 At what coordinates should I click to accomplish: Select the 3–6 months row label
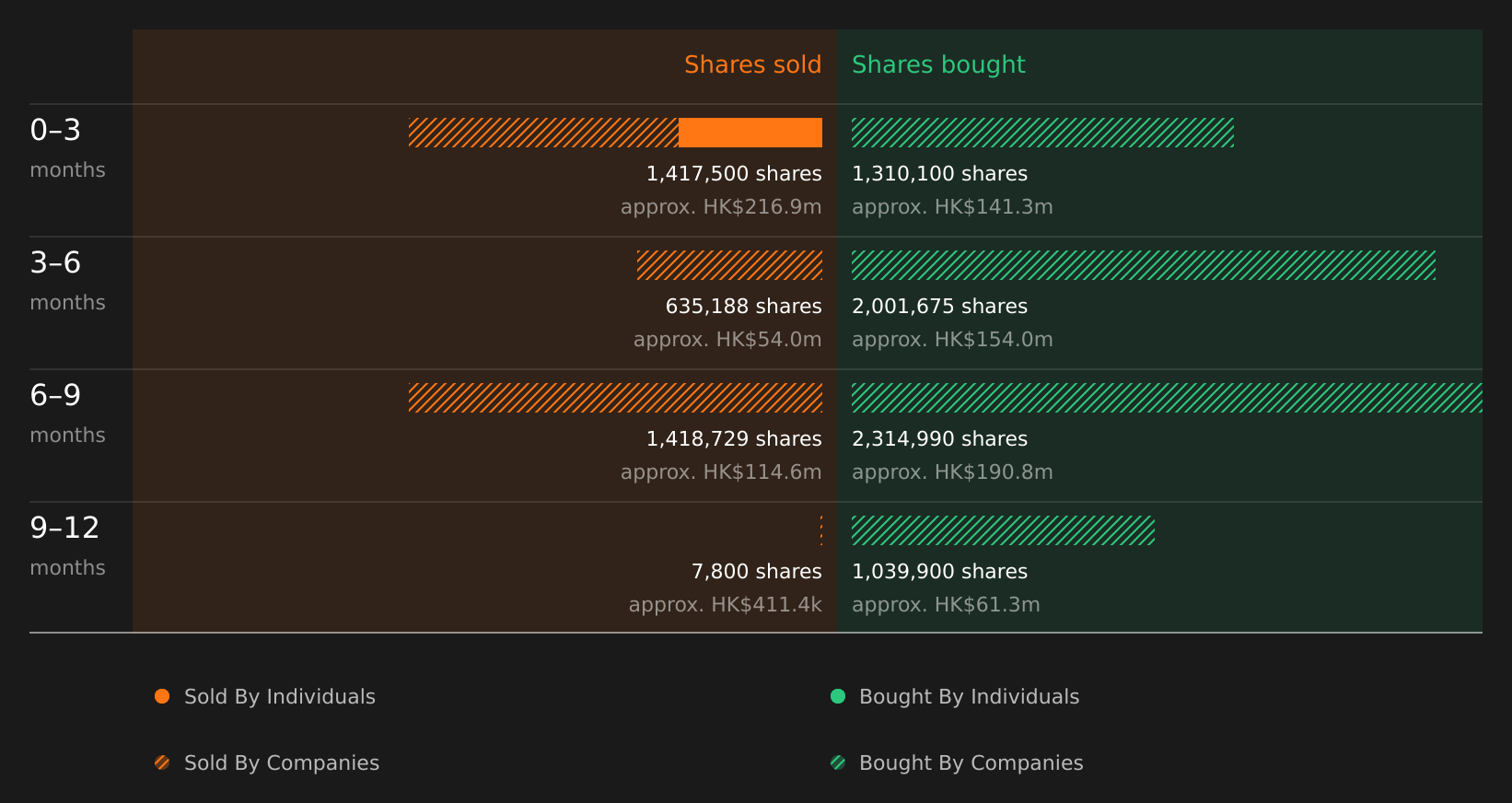point(67,281)
